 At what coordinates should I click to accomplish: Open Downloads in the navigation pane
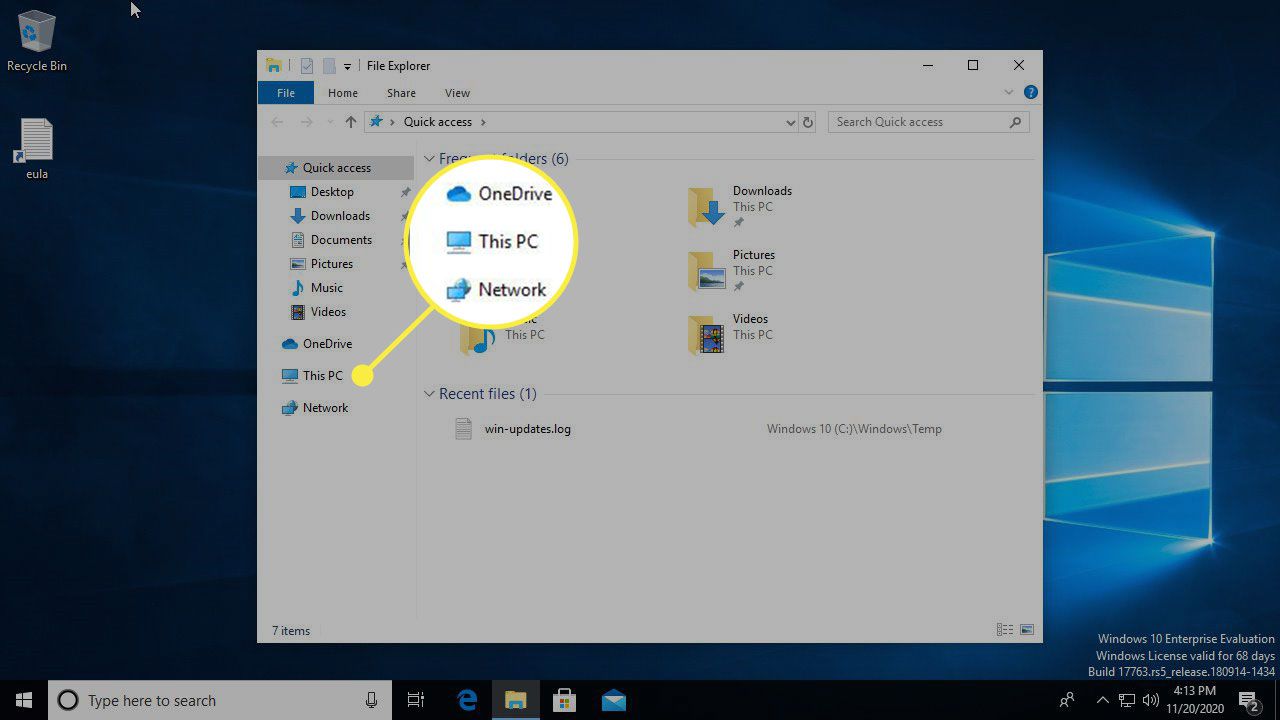tap(339, 216)
